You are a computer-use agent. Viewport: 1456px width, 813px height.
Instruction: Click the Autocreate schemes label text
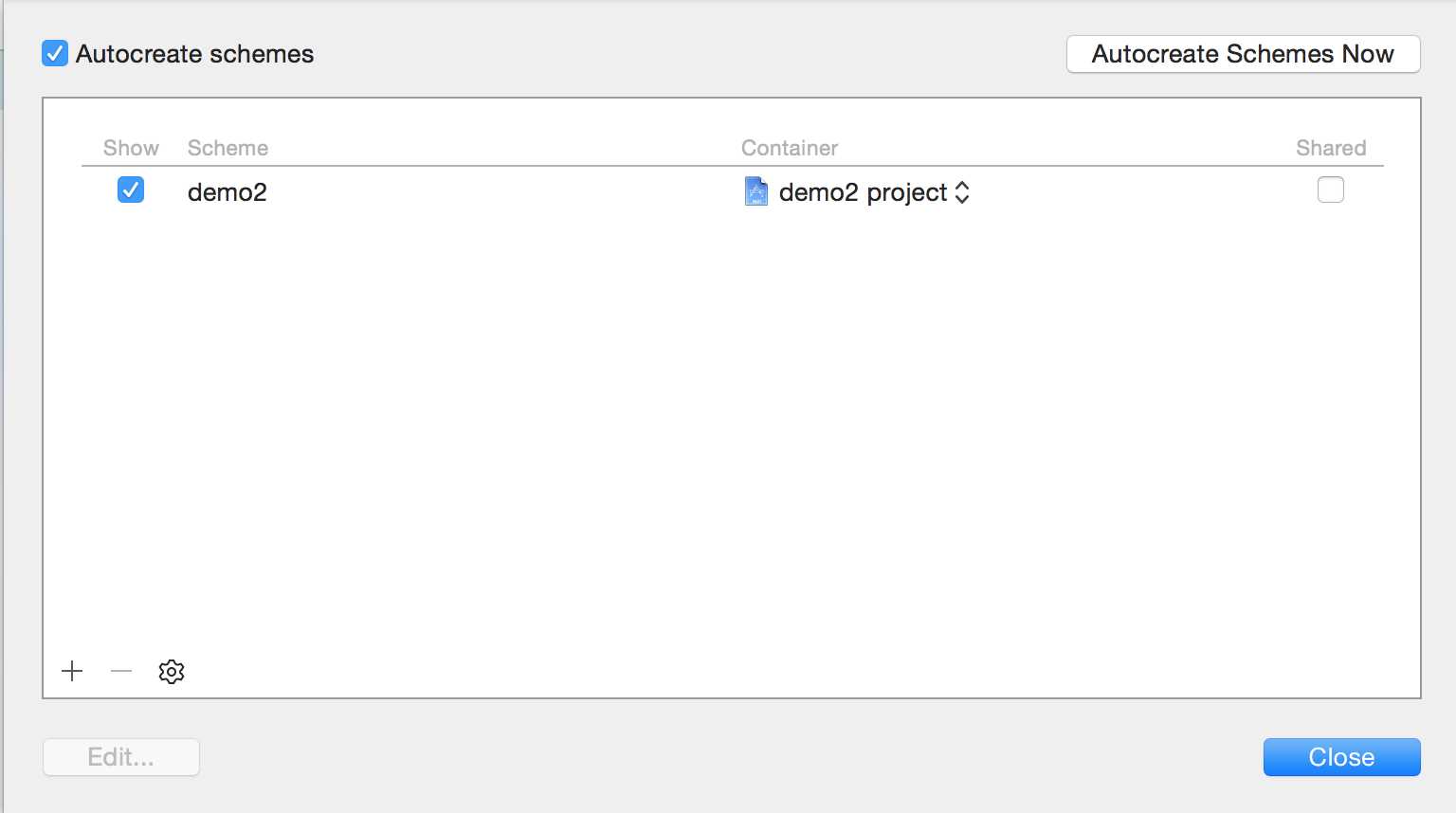(194, 54)
